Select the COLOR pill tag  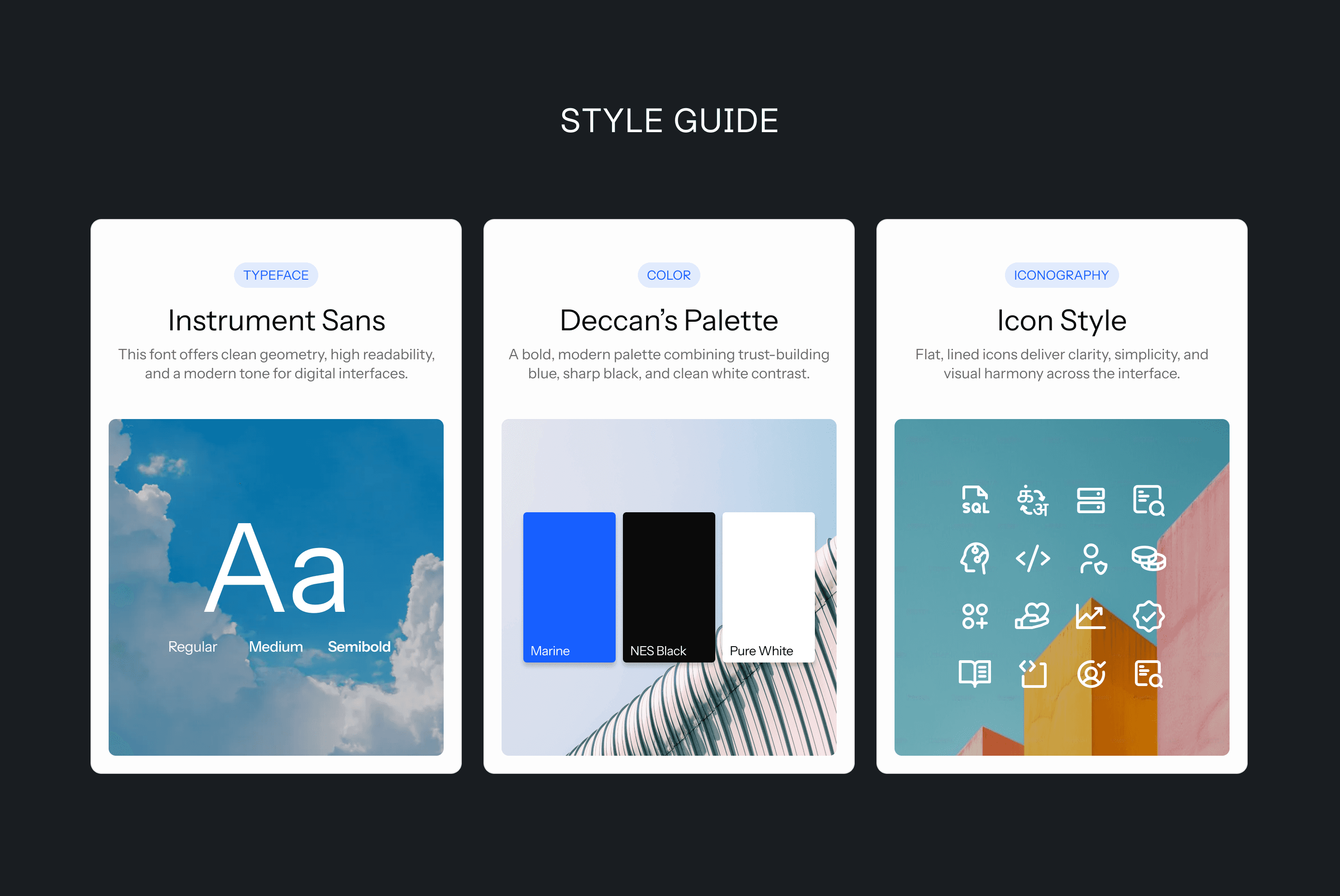(668, 276)
